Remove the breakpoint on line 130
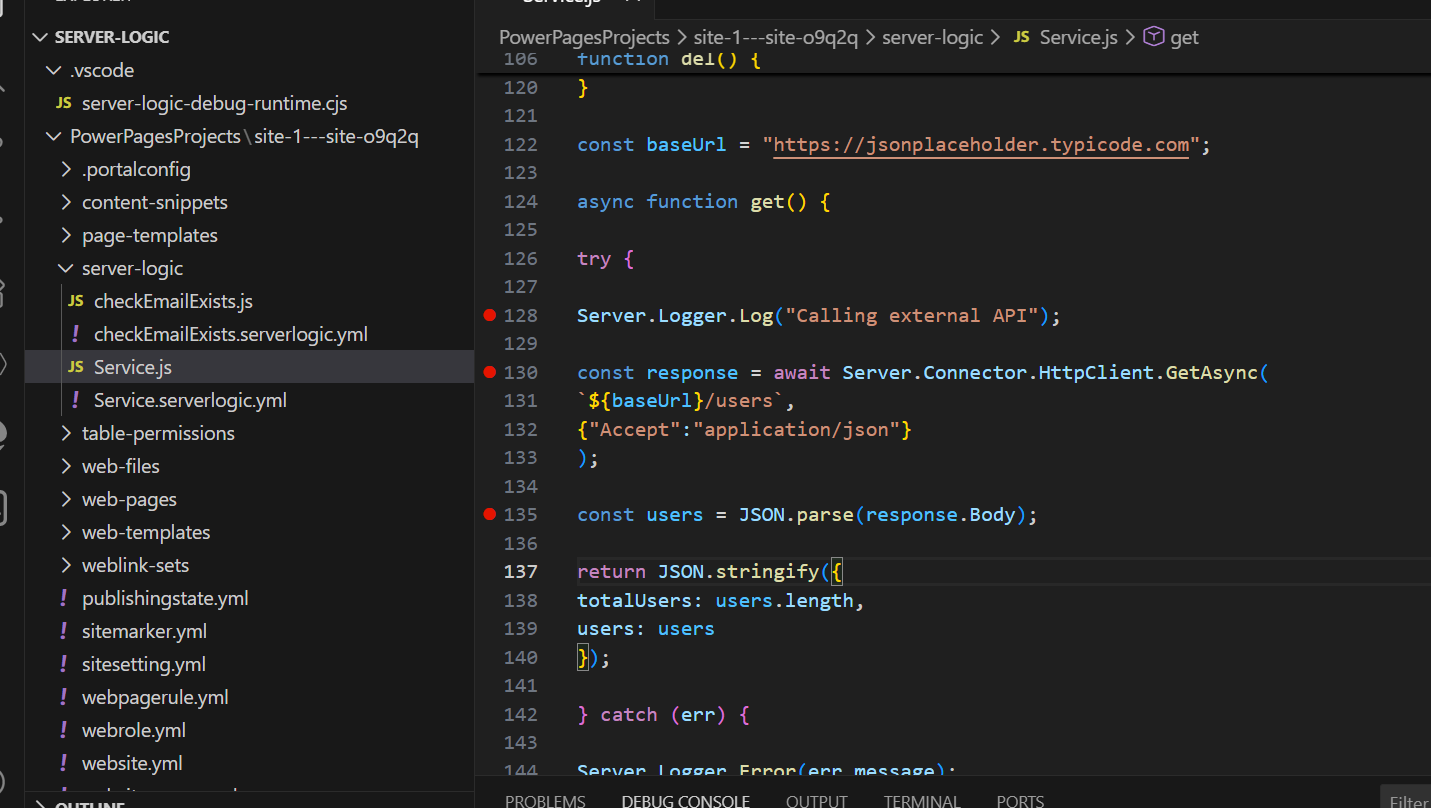This screenshot has height=808, width=1431. pyautogui.click(x=490, y=372)
